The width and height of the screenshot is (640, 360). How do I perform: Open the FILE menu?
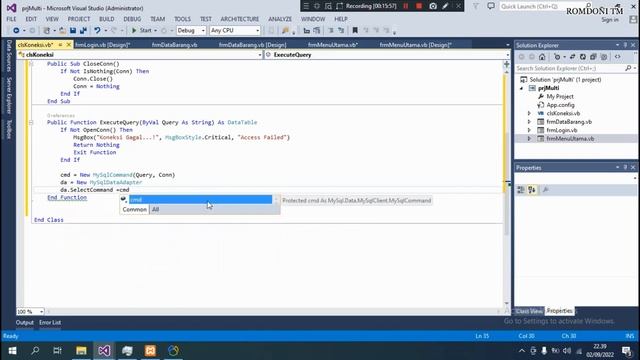tap(11, 19)
